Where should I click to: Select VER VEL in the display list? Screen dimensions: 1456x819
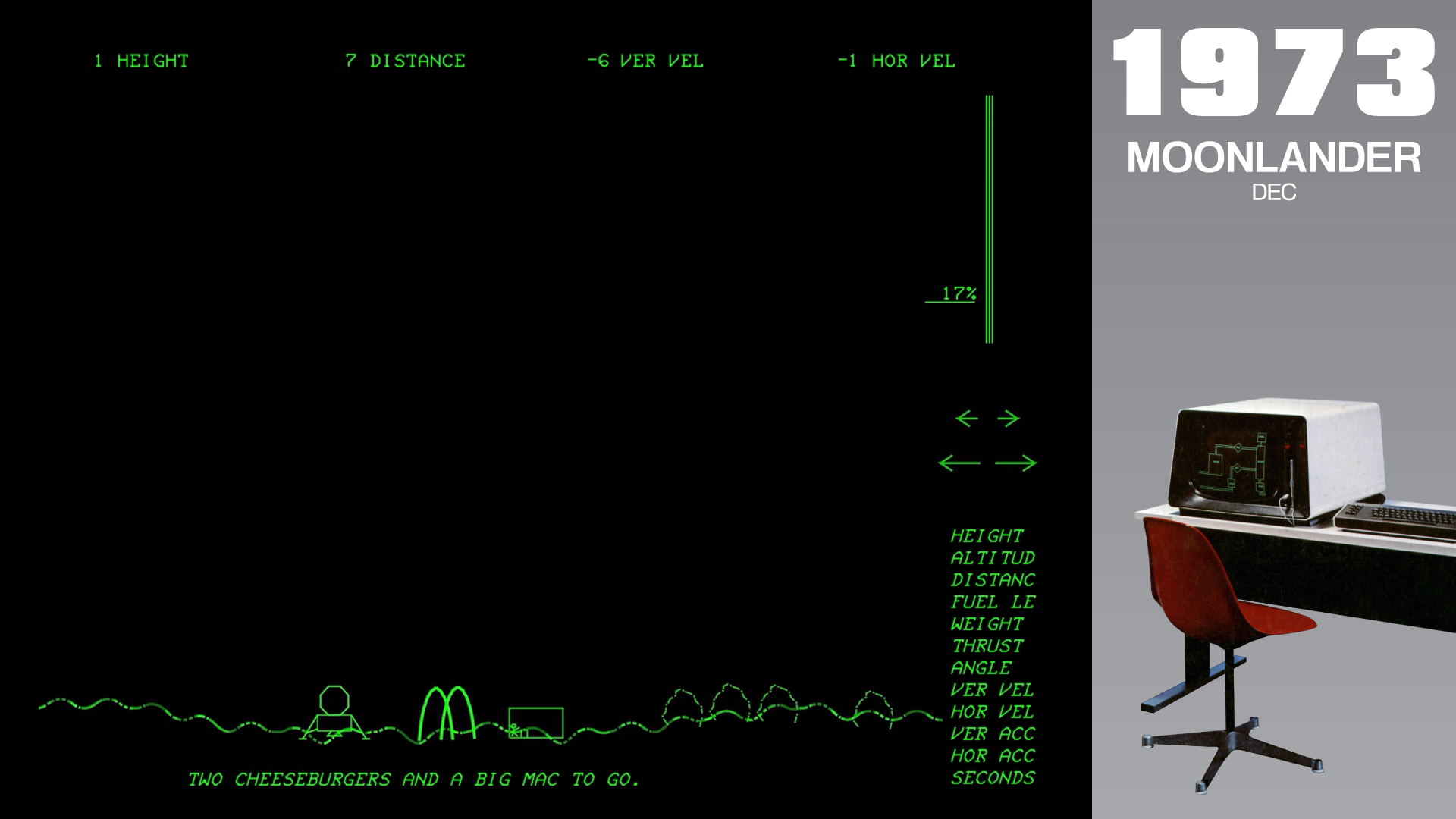pos(993,690)
